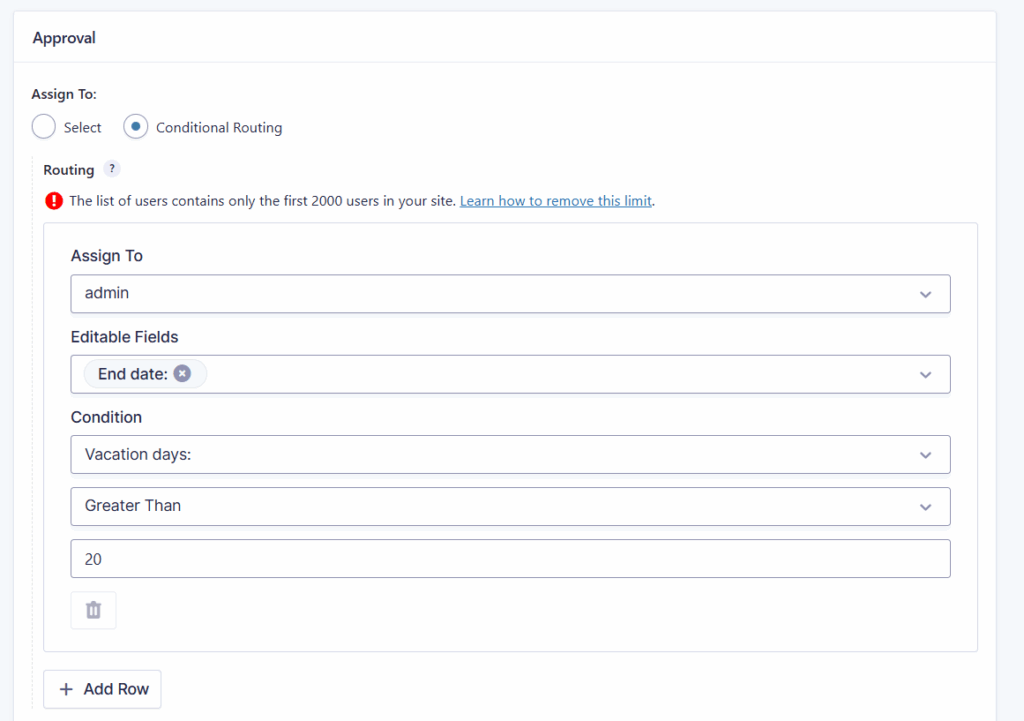1024x721 pixels.
Task: Enable the Conditional Routing radio button
Action: pyautogui.click(x=136, y=127)
